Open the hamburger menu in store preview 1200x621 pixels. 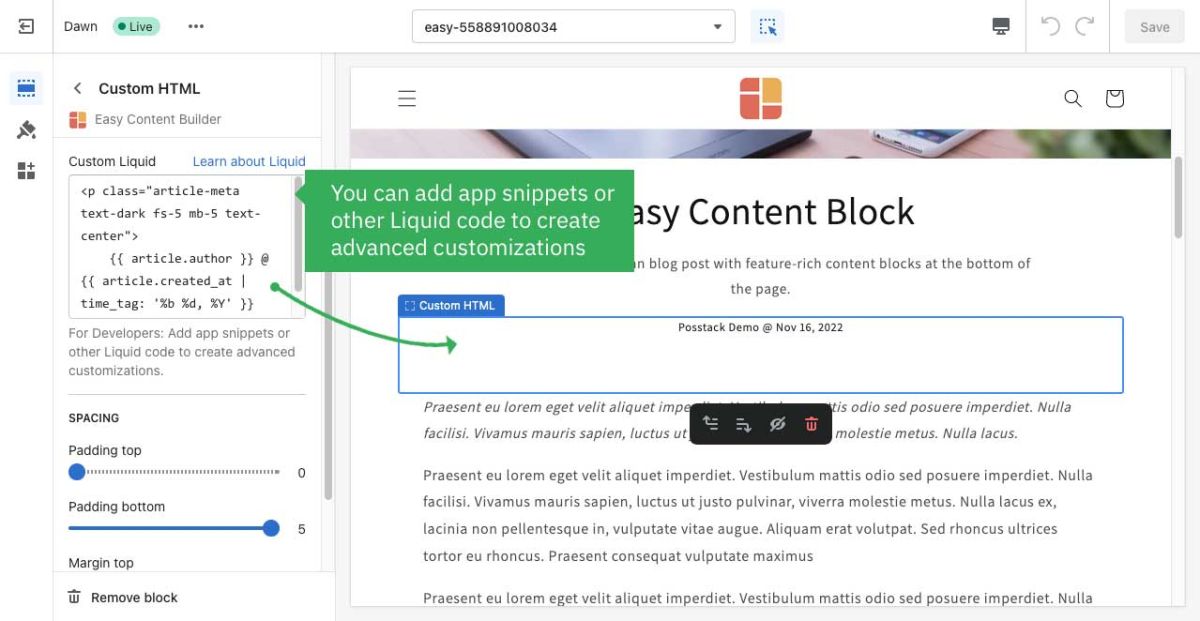tap(407, 98)
